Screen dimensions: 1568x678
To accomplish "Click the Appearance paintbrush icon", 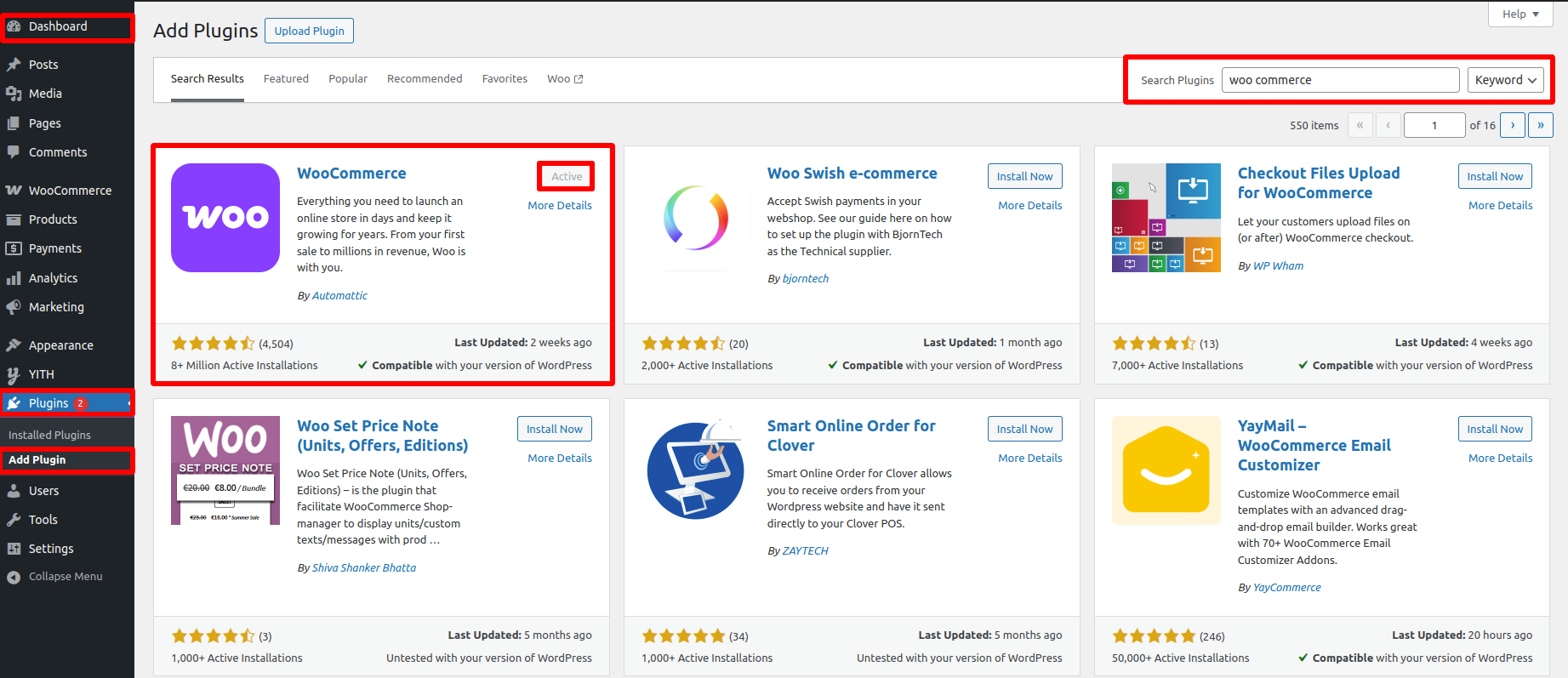I will pos(14,345).
